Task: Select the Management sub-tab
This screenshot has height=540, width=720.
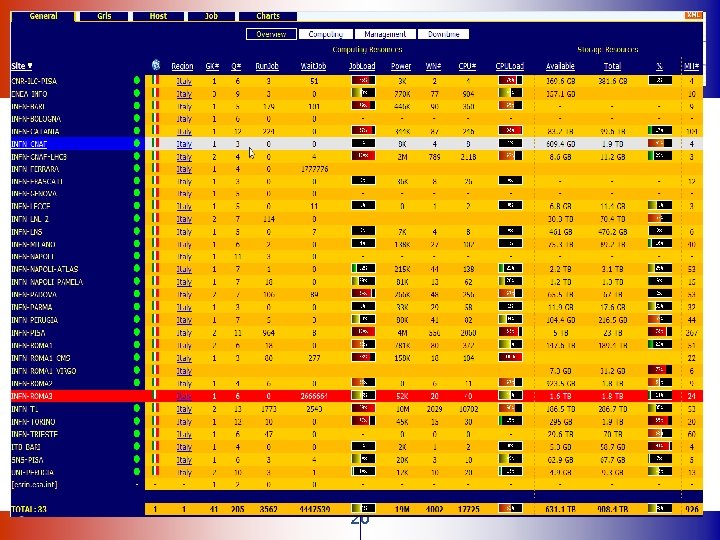Action: [385, 34]
